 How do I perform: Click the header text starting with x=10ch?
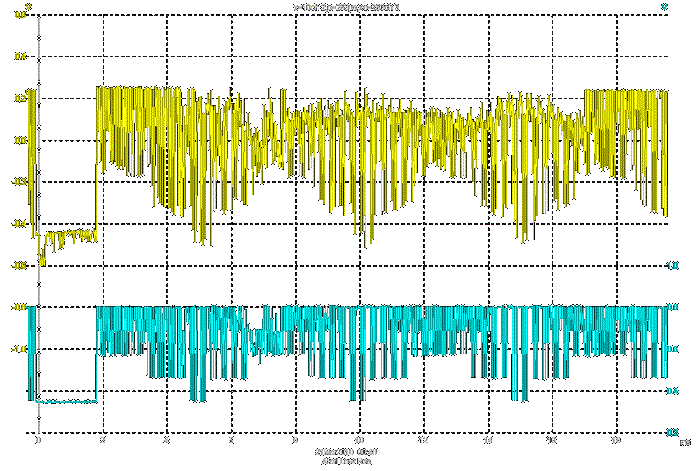(x=350, y=7)
